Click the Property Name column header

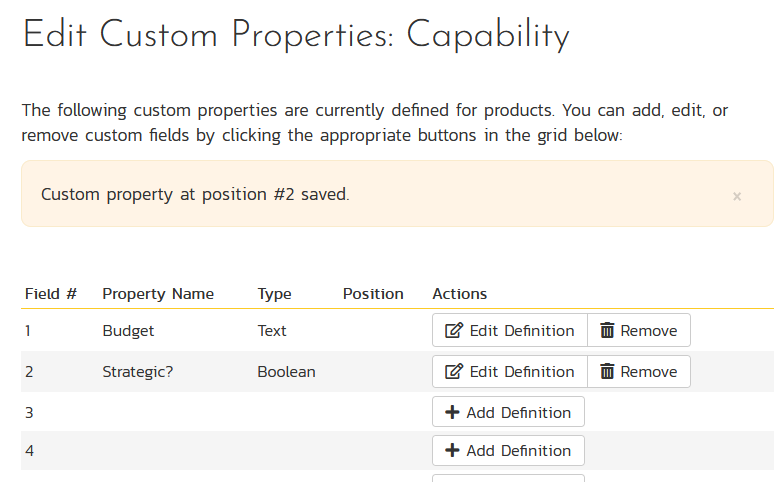158,294
